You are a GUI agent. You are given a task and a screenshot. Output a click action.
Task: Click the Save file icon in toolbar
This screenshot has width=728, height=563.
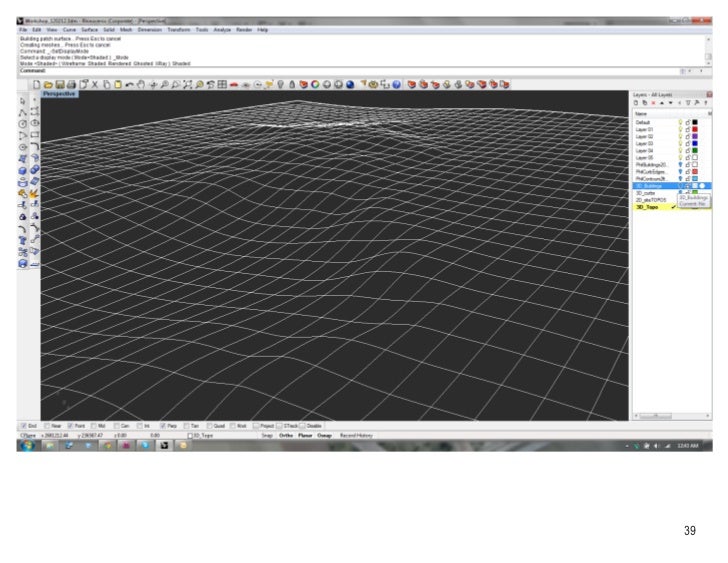tap(59, 85)
